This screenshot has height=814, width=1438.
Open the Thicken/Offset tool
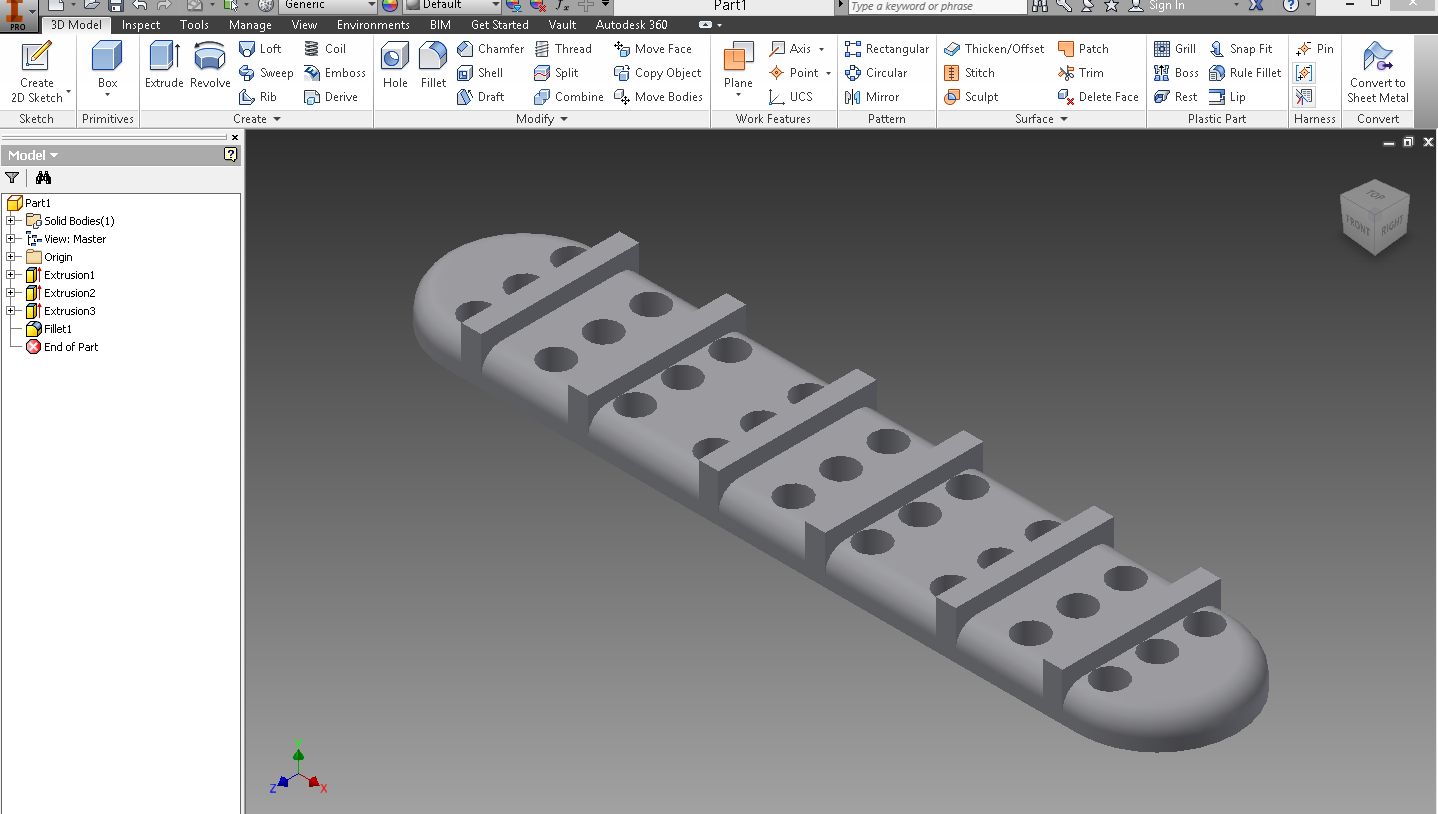[x=994, y=49]
